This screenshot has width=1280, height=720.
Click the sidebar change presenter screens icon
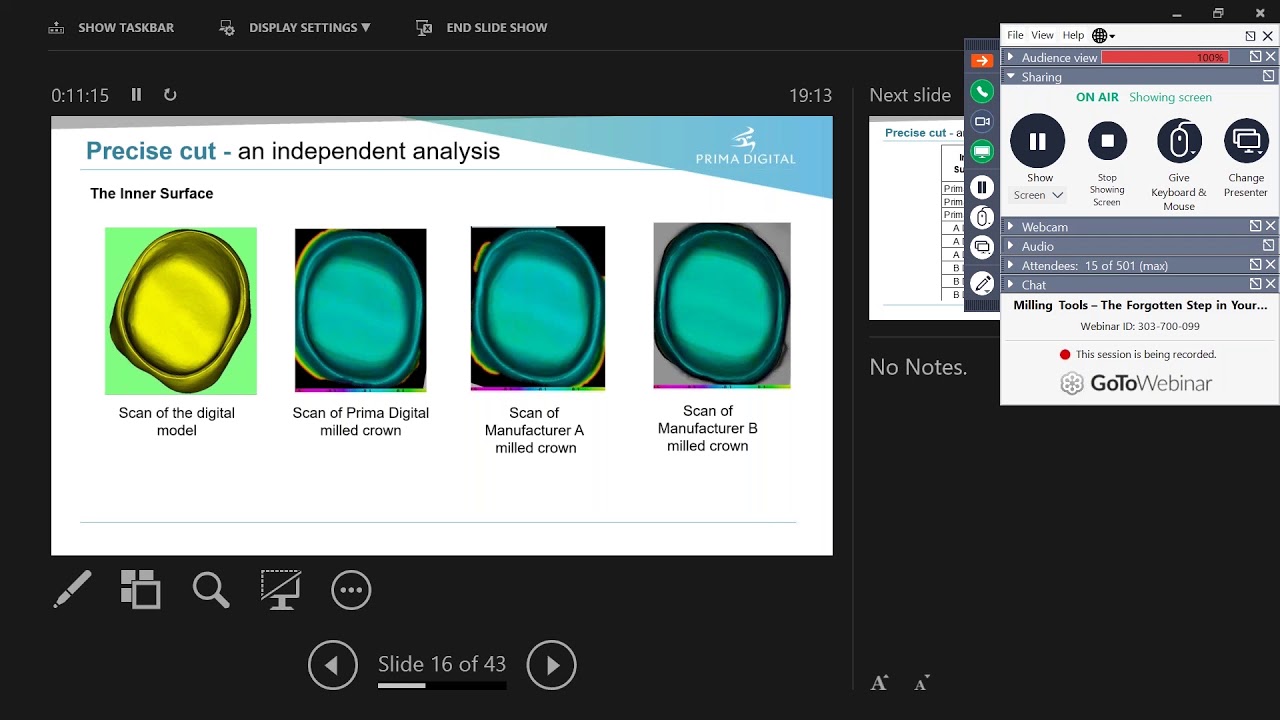coord(982,247)
